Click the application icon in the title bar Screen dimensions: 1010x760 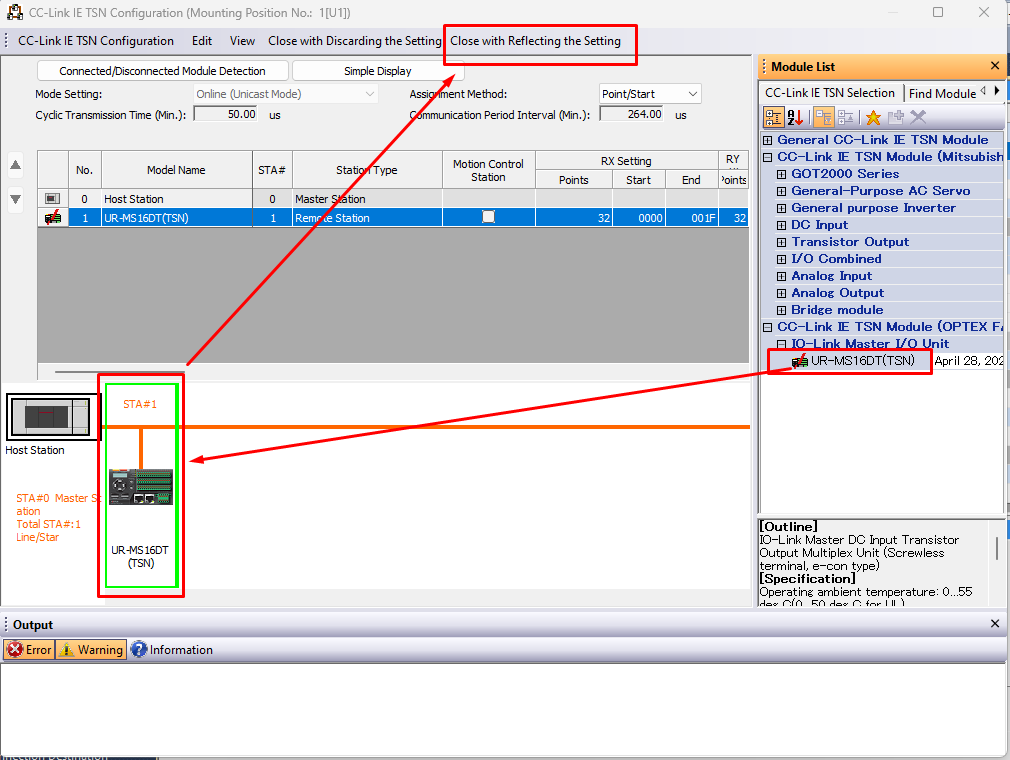[15, 12]
